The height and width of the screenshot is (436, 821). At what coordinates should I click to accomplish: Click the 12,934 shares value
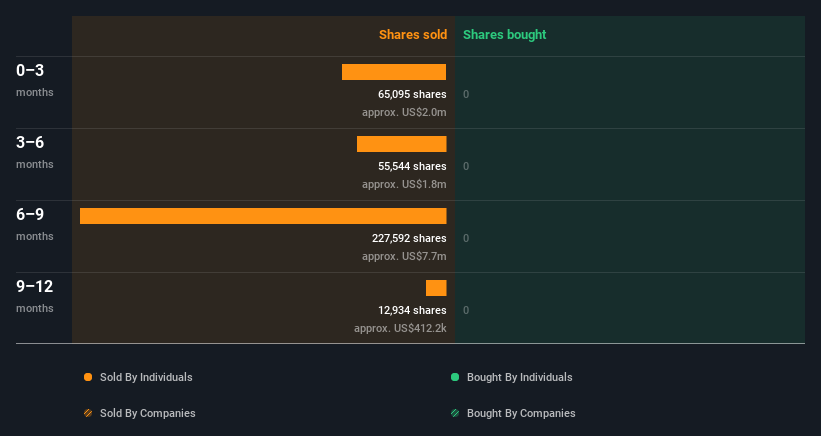pyautogui.click(x=412, y=310)
